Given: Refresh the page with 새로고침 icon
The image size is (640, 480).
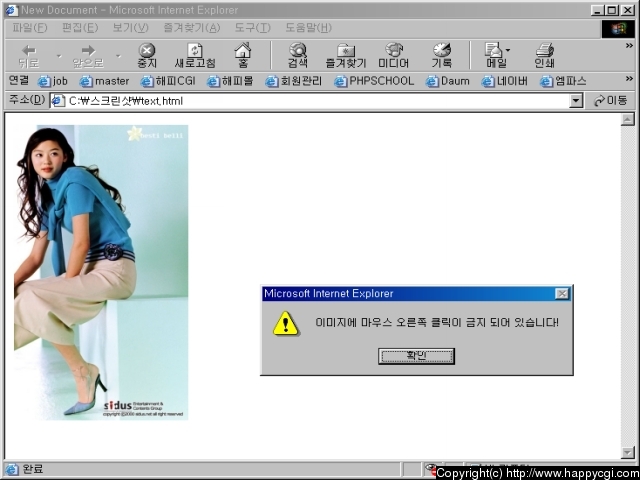Looking at the screenshot, I should click(195, 56).
